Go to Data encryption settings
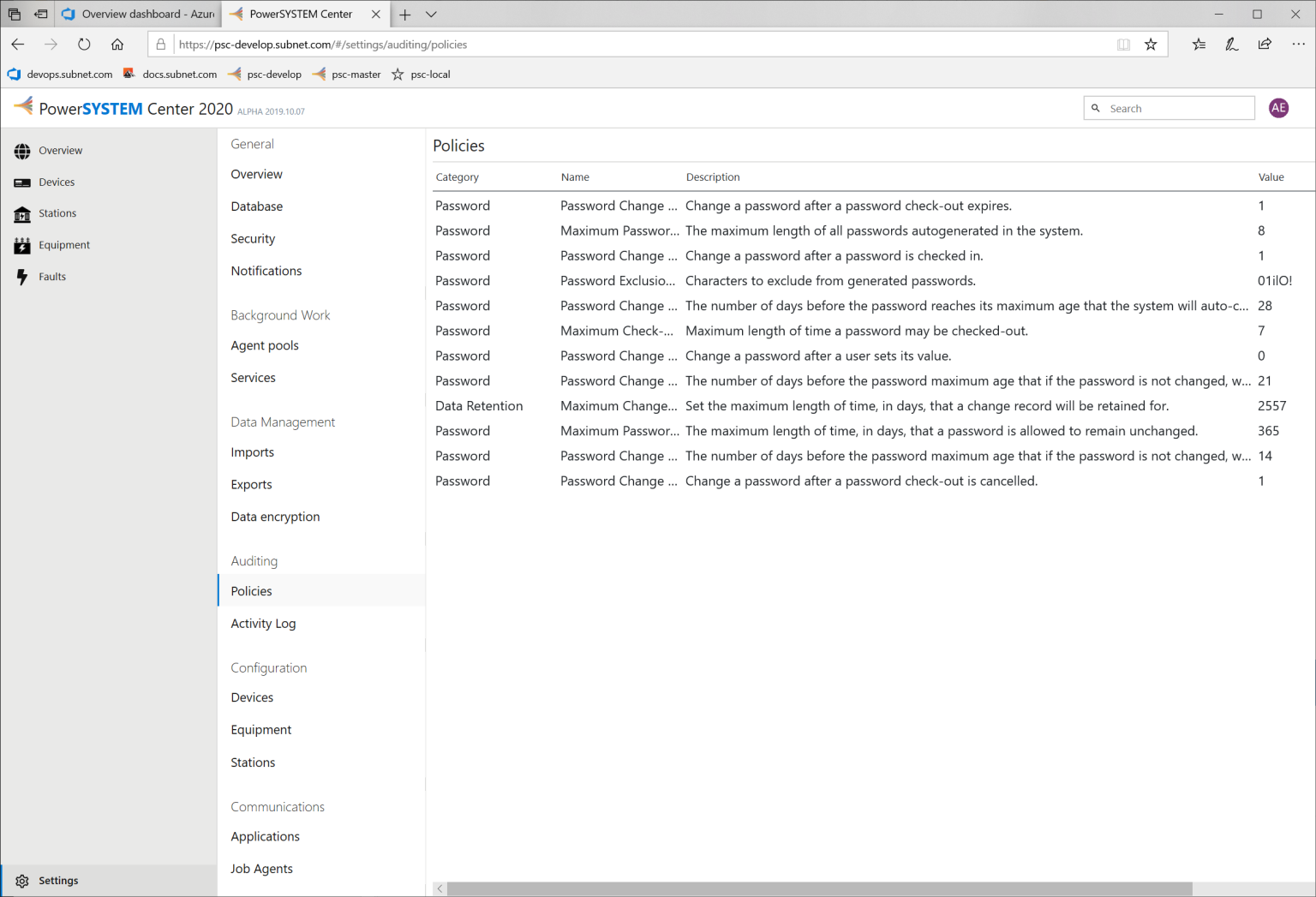Screen dimensions: 1316x897 coord(275,517)
